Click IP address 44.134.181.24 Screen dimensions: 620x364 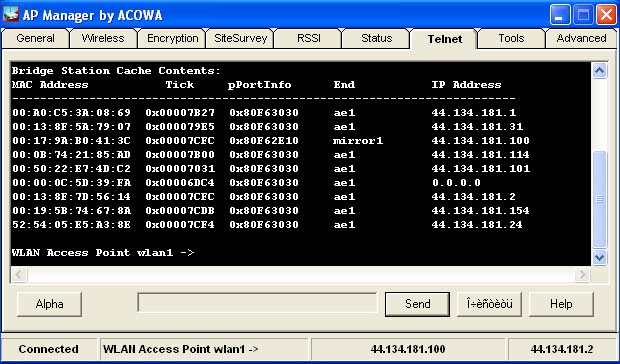click(x=477, y=224)
